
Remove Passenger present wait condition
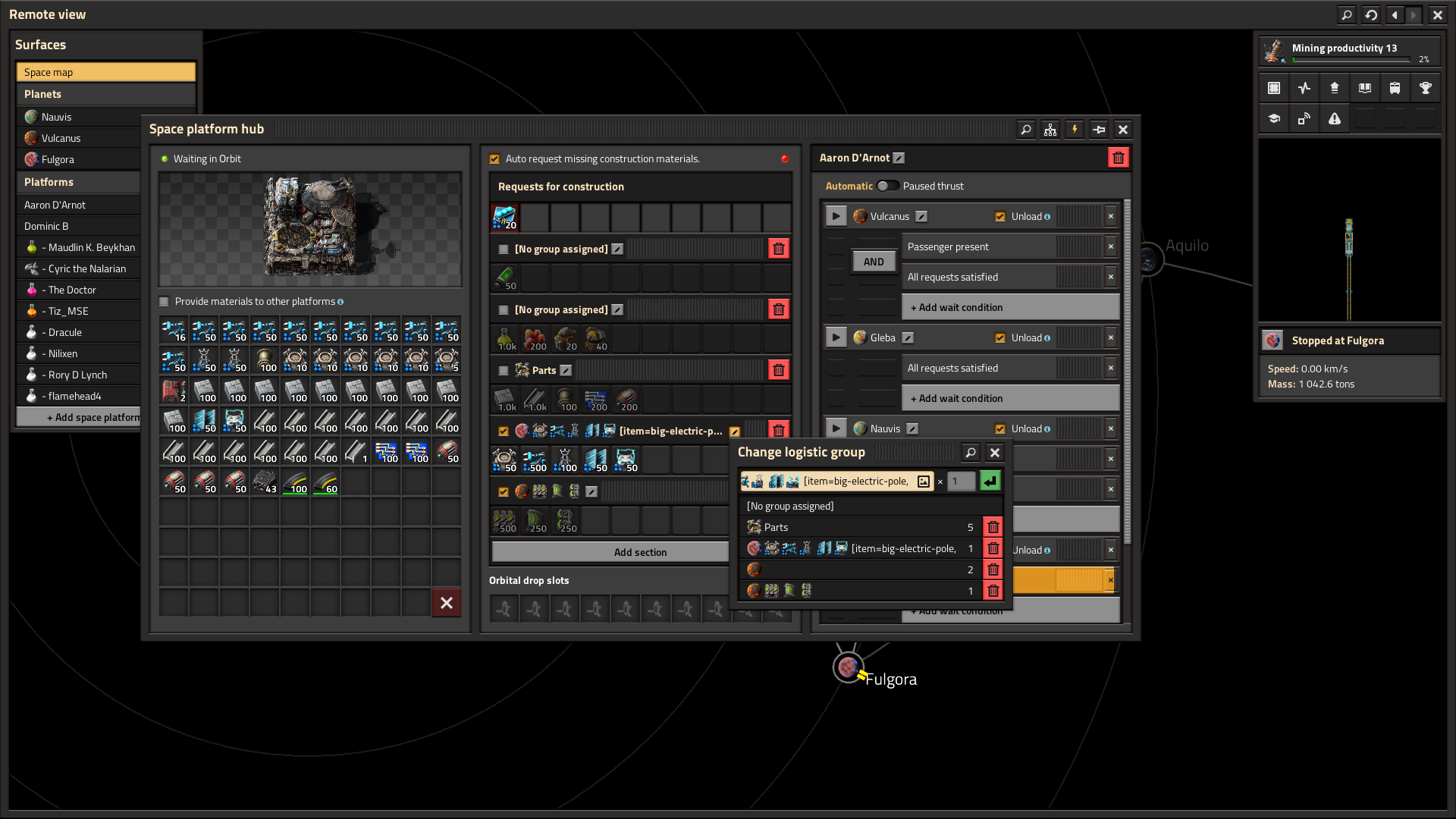pyautogui.click(x=1111, y=246)
